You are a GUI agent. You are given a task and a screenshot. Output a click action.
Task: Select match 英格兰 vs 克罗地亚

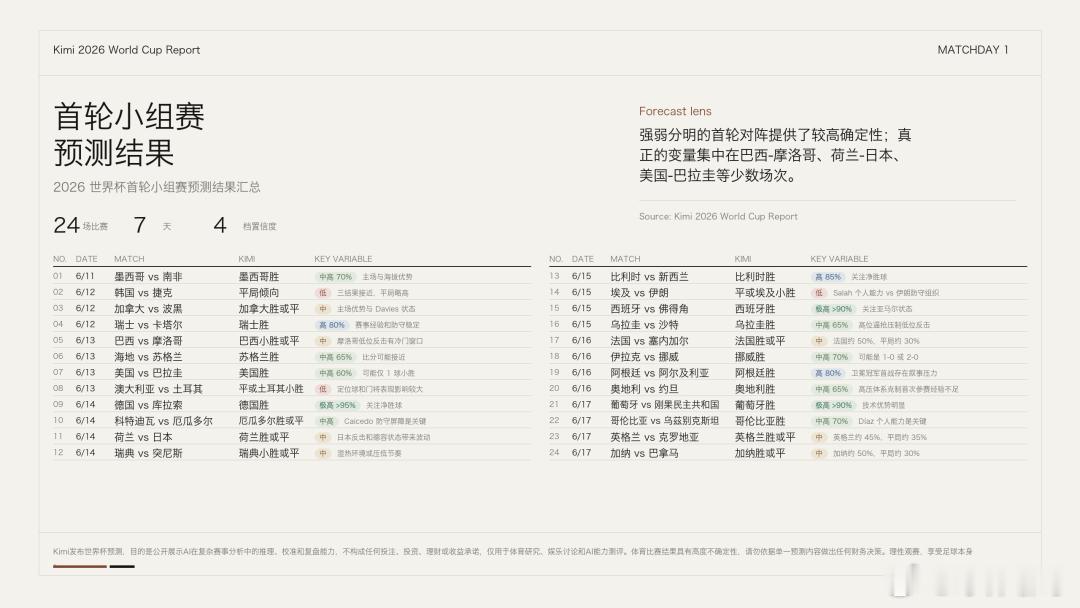click(654, 437)
